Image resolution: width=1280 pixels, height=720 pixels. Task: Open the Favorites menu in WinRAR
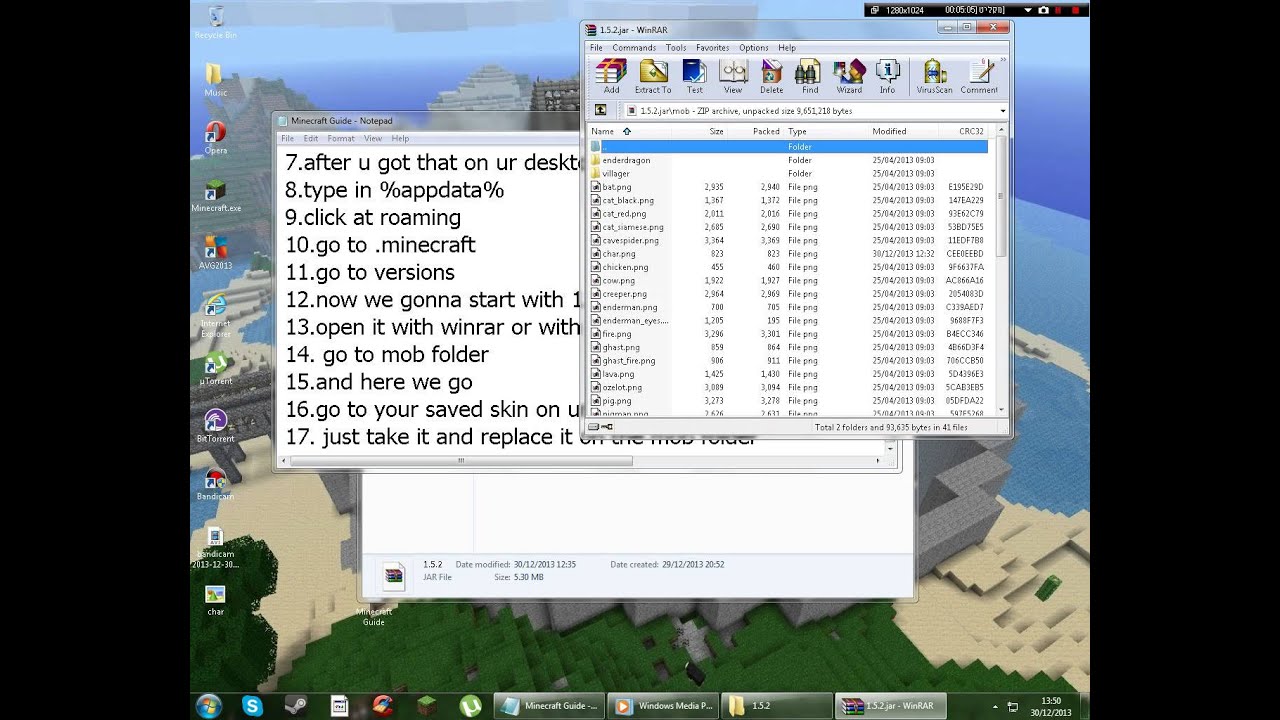(712, 47)
